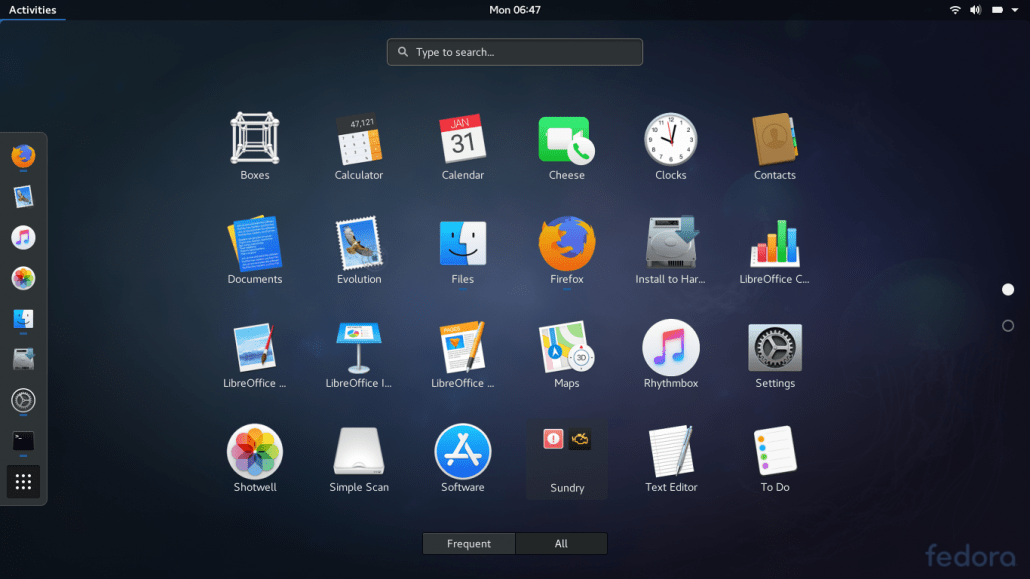
Task: Start the To Do app
Action: click(x=774, y=453)
